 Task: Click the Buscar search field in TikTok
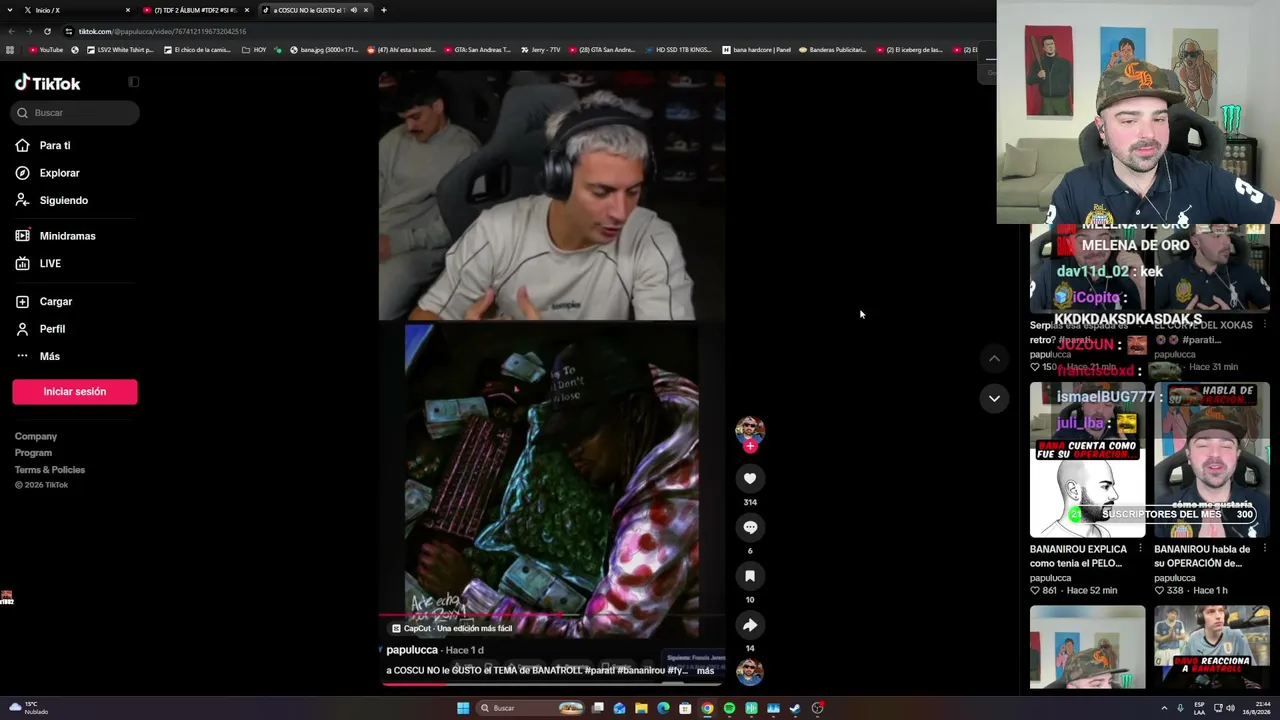(75, 113)
